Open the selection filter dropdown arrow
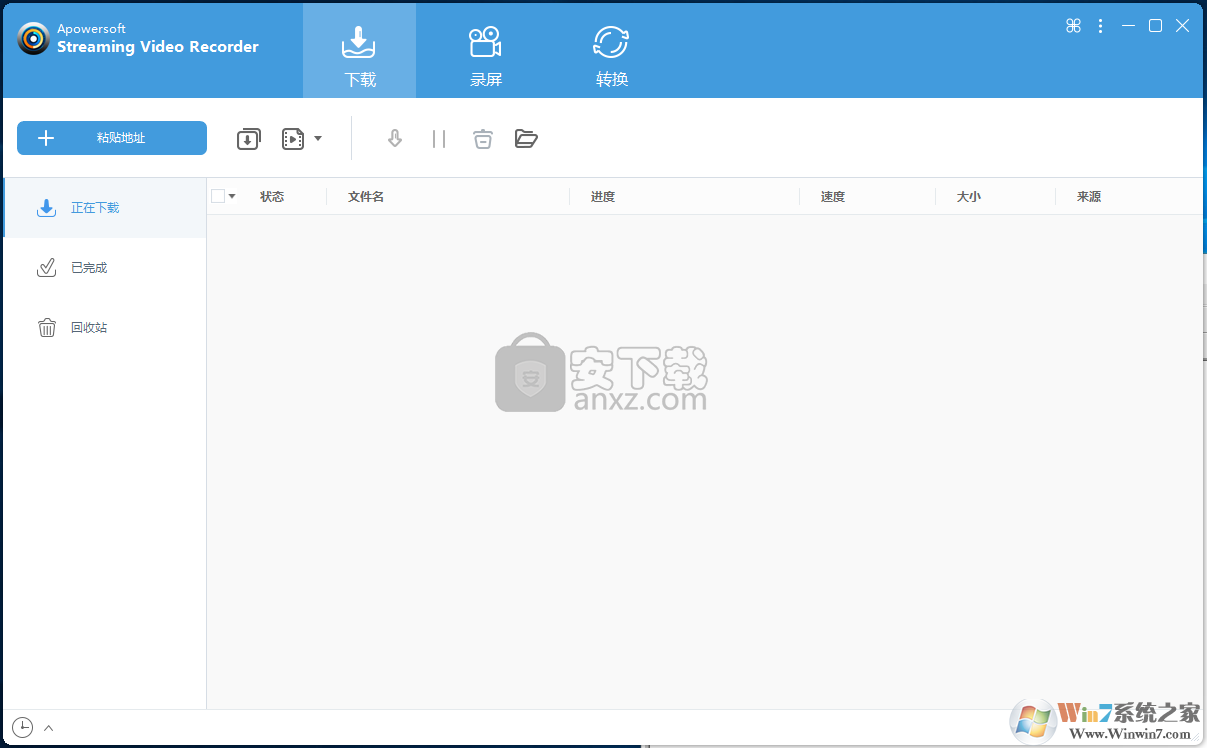 click(x=231, y=196)
